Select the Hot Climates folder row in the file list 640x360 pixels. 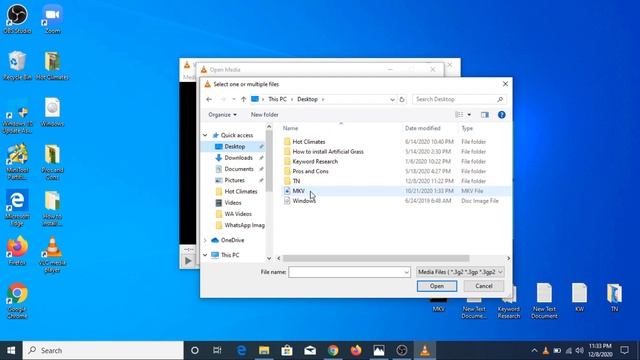coord(396,142)
